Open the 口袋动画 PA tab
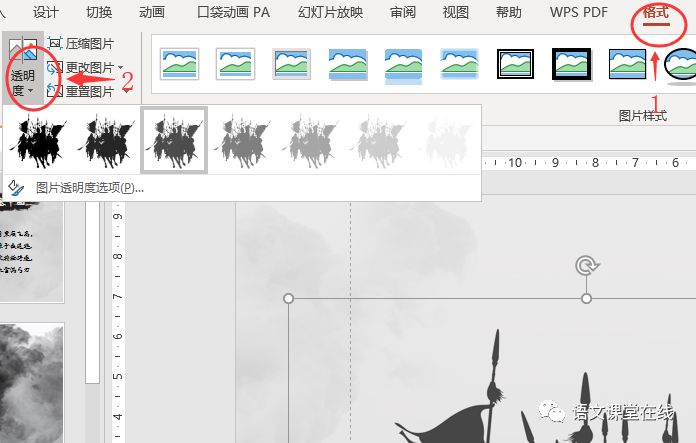The image size is (696, 443). tap(233, 12)
